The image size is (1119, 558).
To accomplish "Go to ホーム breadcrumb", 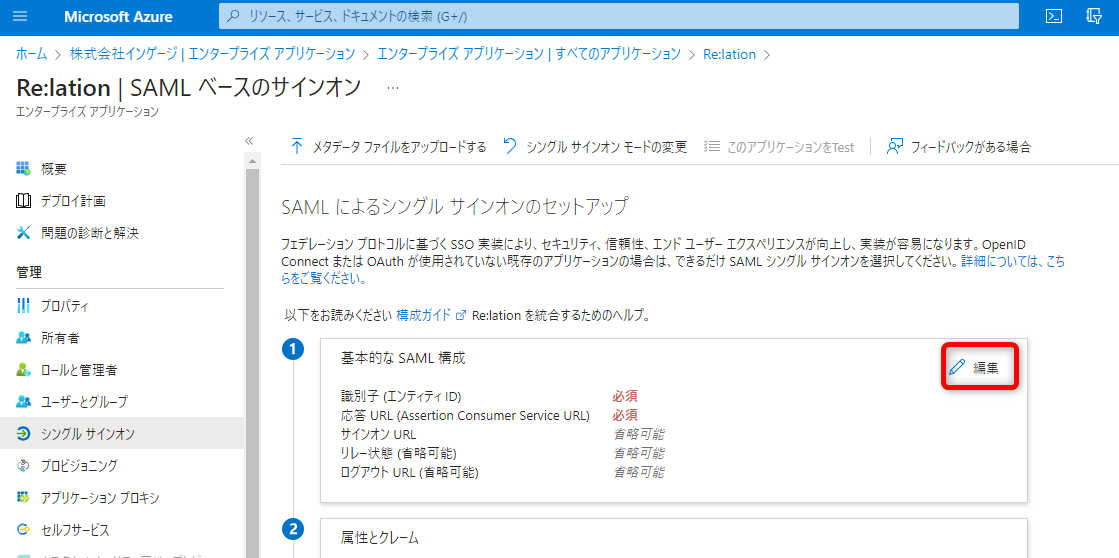I will 31,54.
